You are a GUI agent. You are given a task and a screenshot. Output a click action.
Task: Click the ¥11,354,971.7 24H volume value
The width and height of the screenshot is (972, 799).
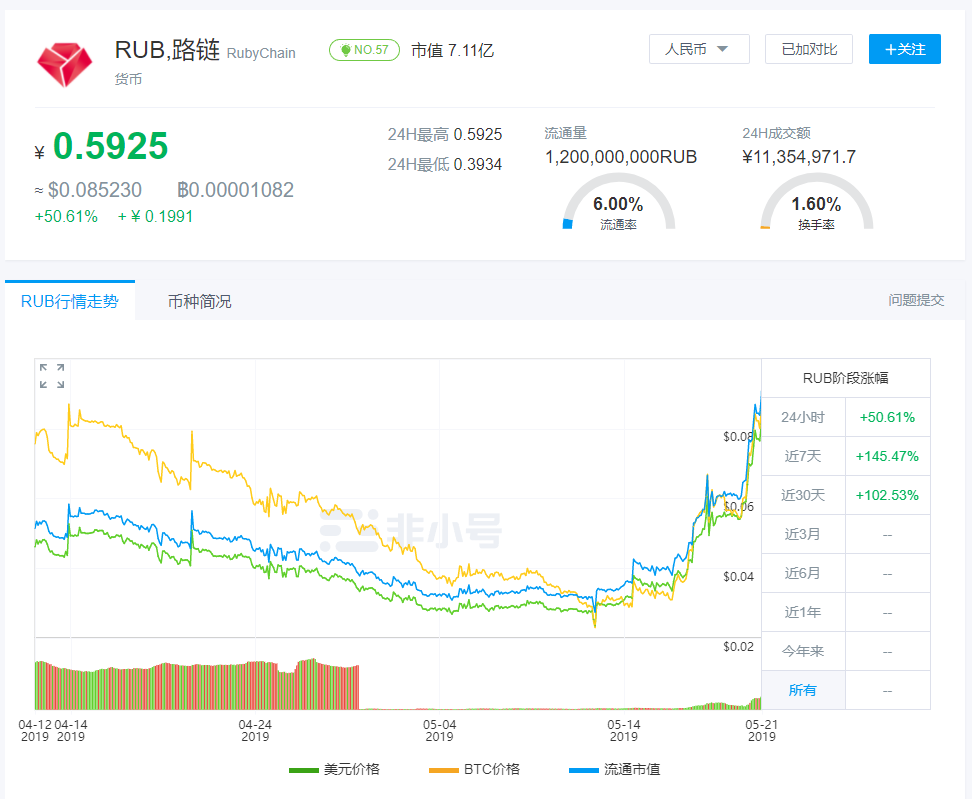coord(799,157)
